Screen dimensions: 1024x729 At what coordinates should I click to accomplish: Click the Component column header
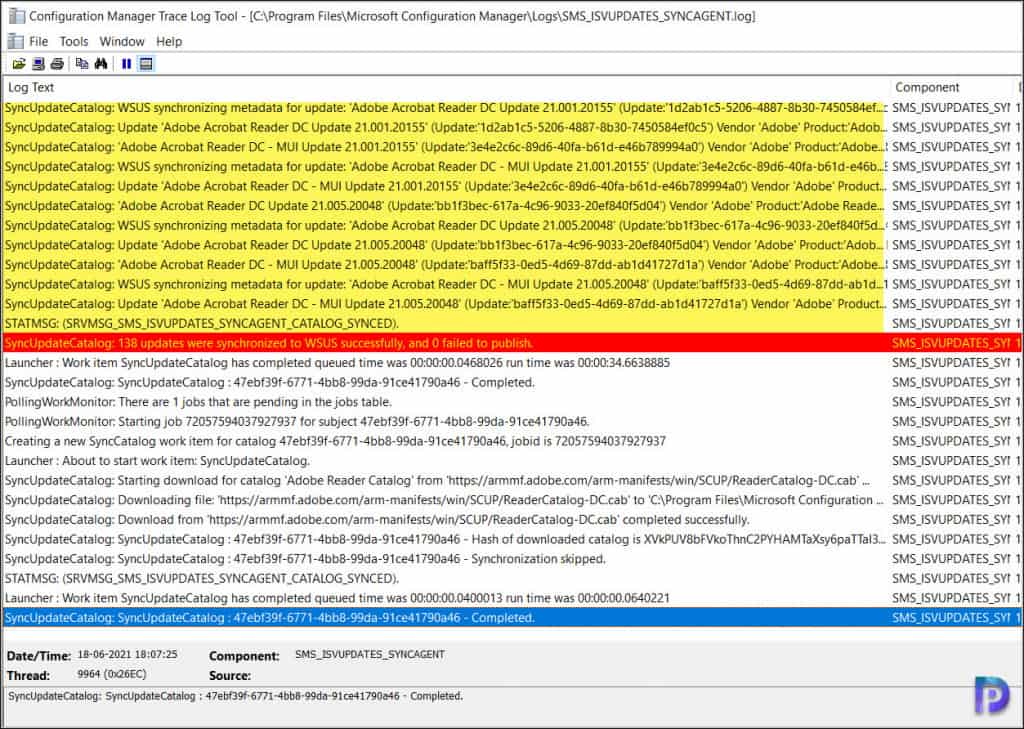(x=952, y=87)
